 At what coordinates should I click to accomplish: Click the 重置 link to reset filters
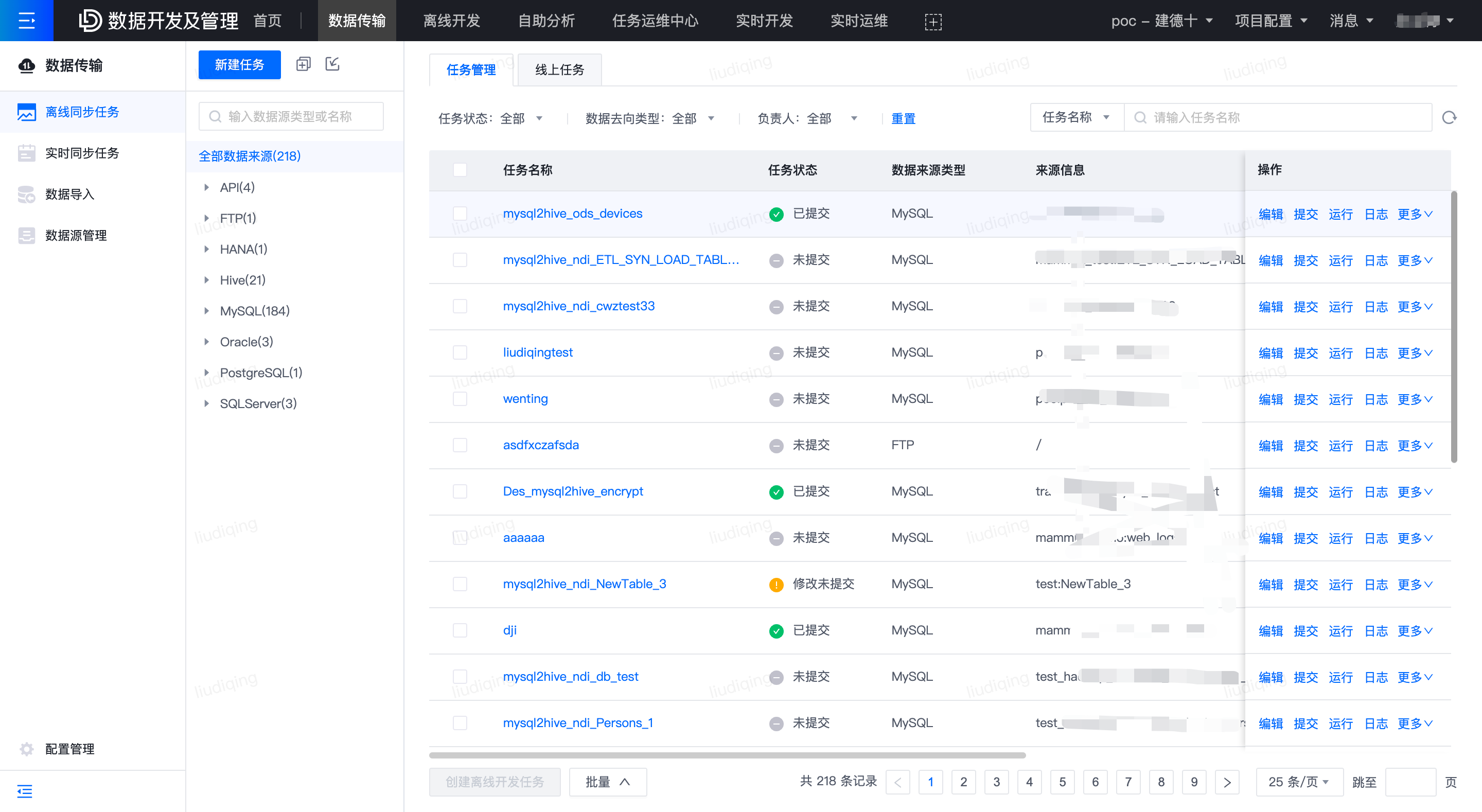903,118
